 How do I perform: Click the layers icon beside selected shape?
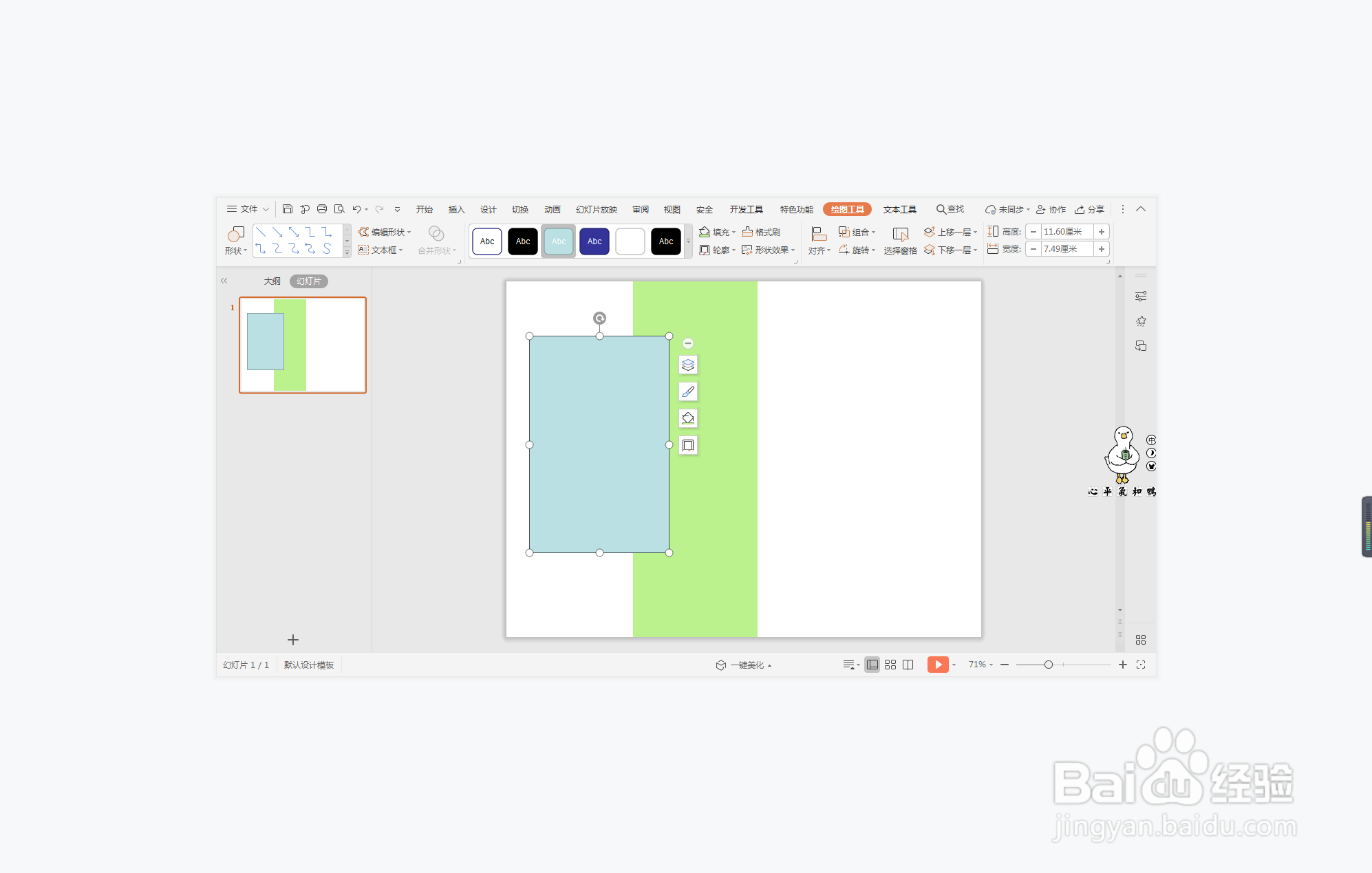click(688, 365)
